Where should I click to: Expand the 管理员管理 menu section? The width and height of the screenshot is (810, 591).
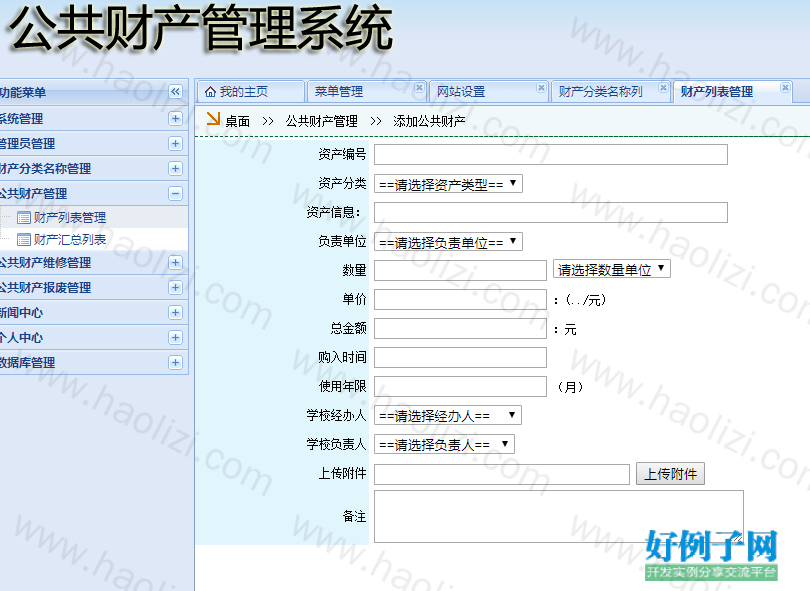[x=175, y=143]
